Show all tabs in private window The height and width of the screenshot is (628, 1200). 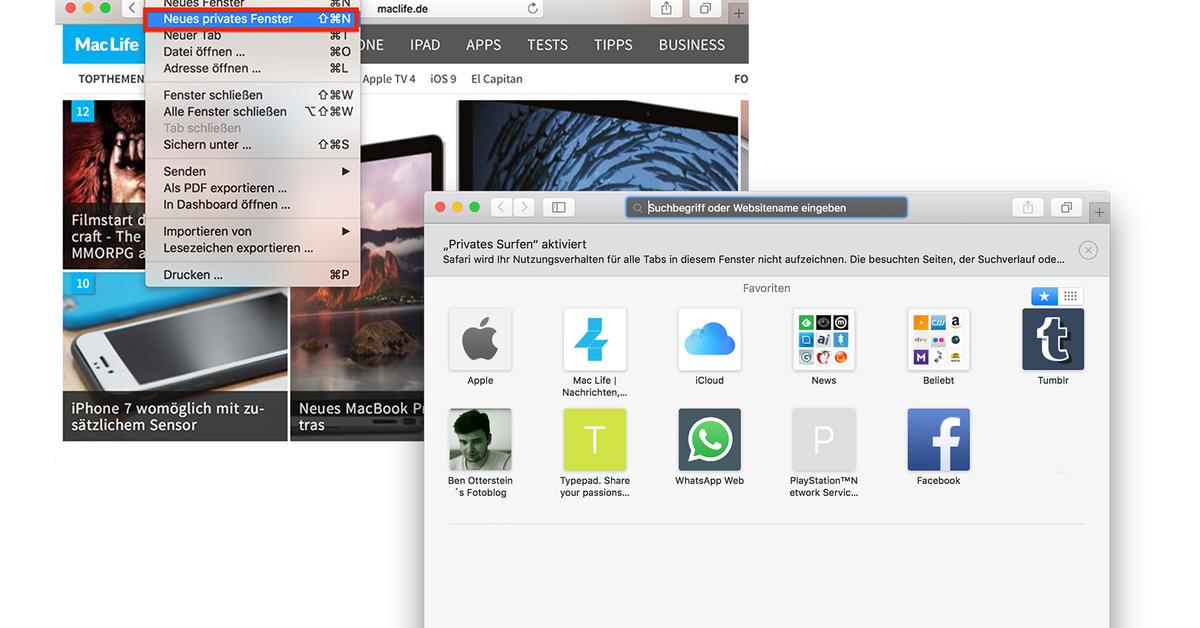(1066, 207)
